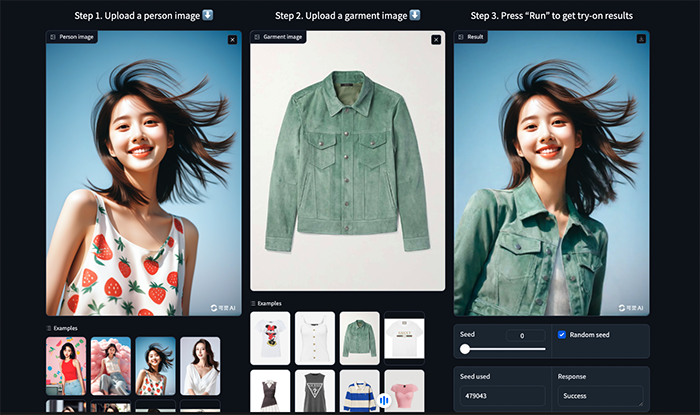Viewport: 700px width, 415px height.
Task: Click the Result panel label icon
Action: click(461, 37)
